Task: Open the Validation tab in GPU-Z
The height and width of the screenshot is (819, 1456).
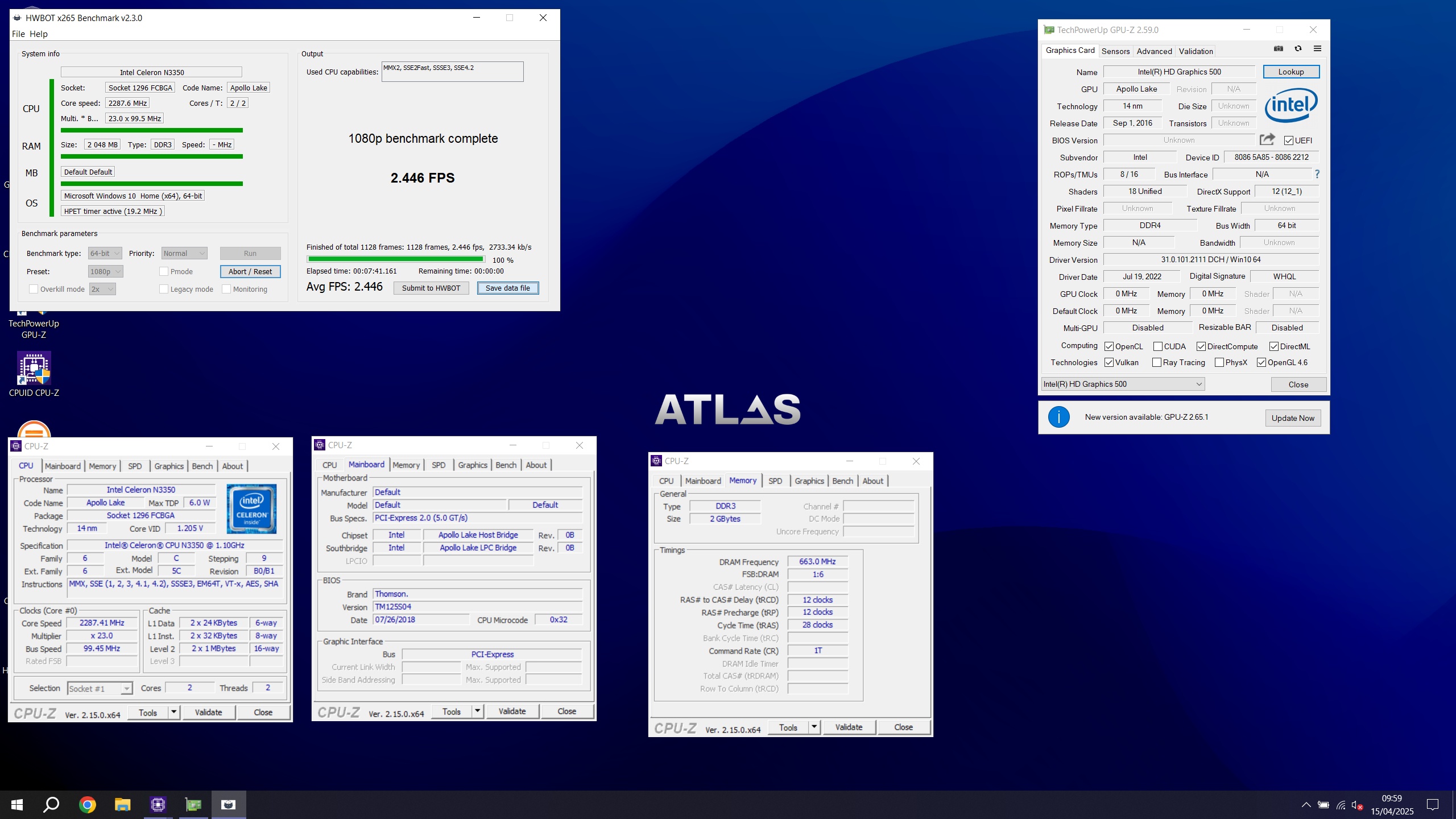Action: [1196, 51]
